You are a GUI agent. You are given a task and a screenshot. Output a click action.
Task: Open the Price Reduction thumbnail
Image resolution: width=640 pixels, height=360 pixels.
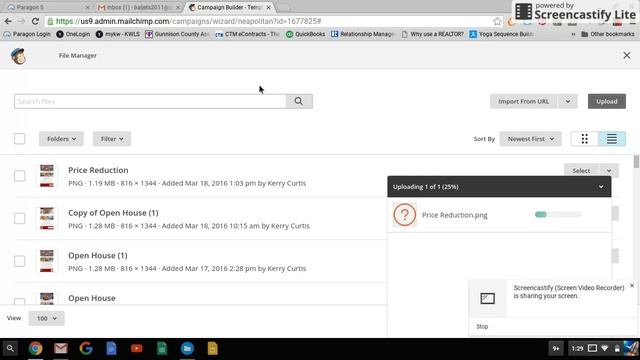(47, 176)
